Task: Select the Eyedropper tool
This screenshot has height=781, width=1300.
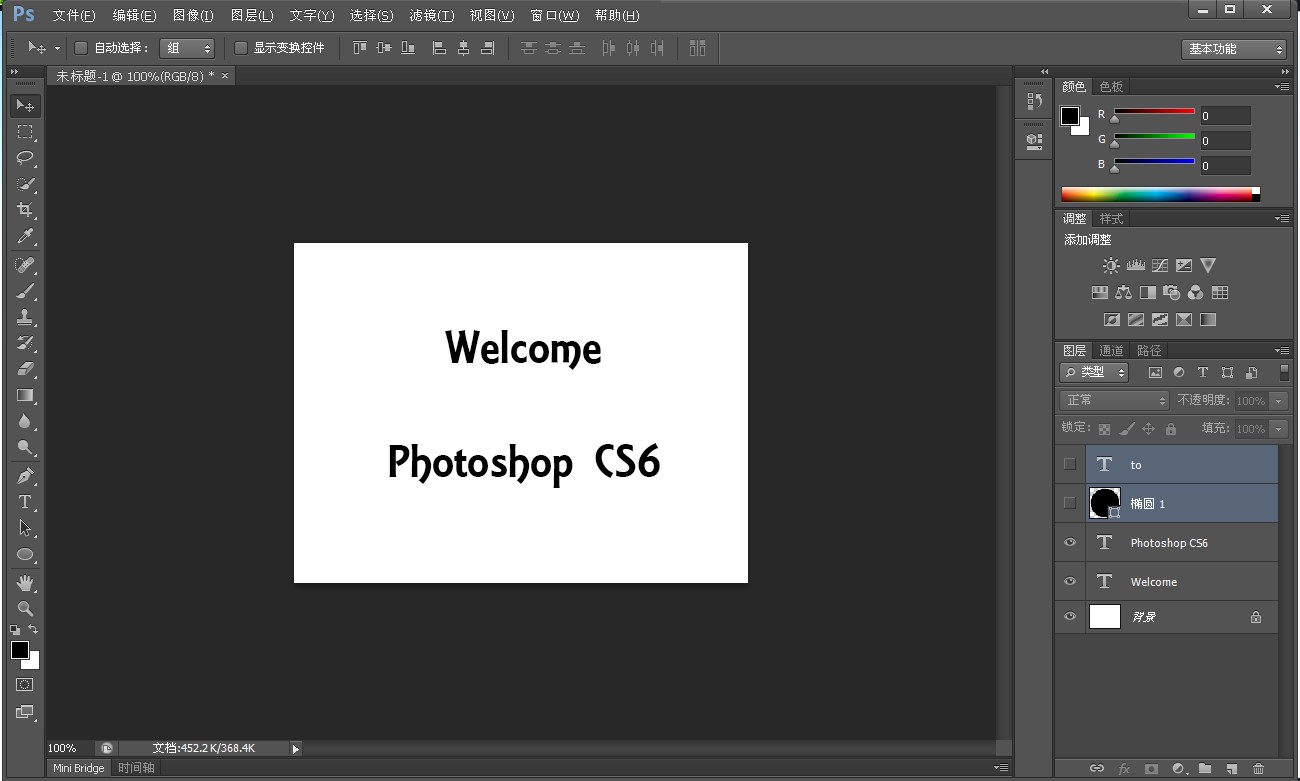Action: click(x=25, y=236)
